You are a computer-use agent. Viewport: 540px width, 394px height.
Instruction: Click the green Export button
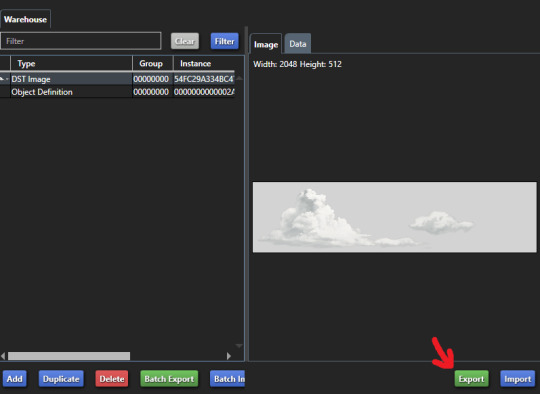pos(471,379)
